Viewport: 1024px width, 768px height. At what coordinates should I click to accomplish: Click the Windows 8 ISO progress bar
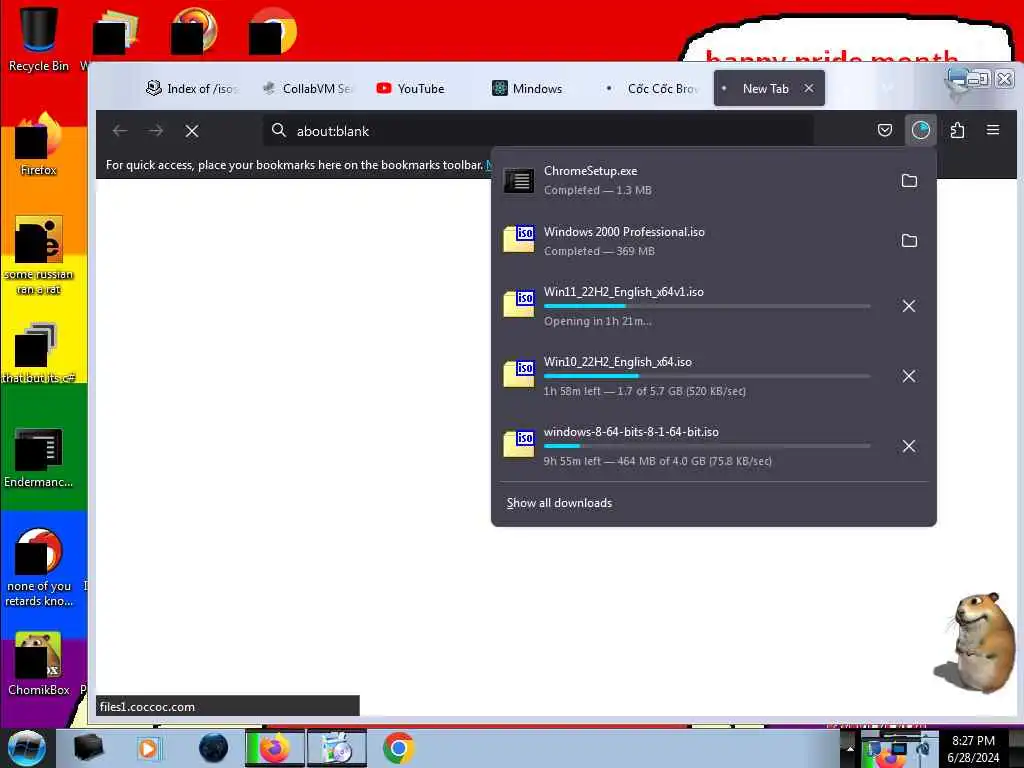click(707, 445)
